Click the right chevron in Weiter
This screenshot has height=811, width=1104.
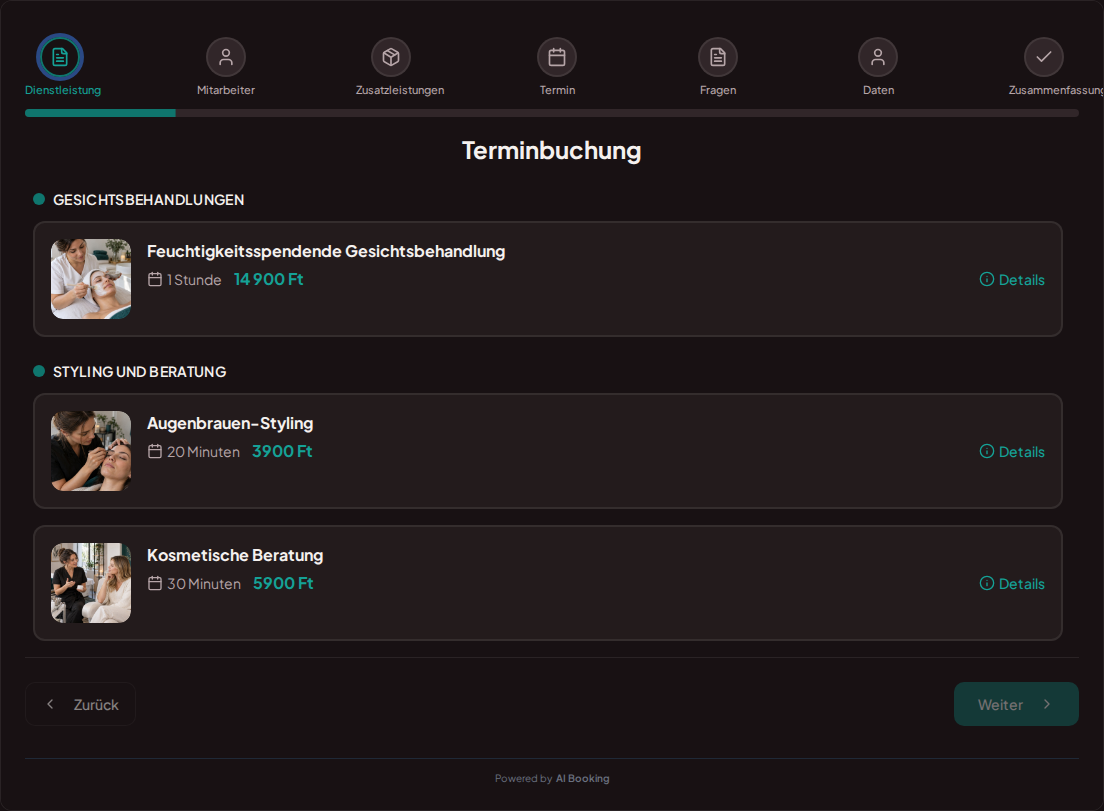pyautogui.click(x=1047, y=704)
